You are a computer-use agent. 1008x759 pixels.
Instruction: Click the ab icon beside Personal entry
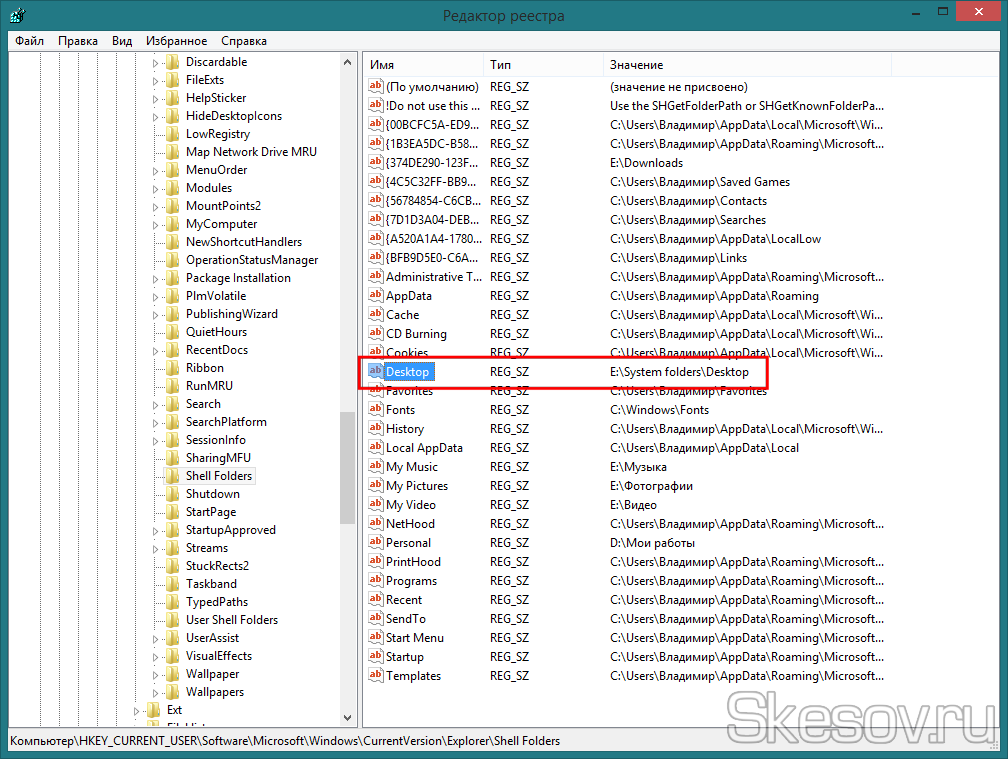pos(376,543)
